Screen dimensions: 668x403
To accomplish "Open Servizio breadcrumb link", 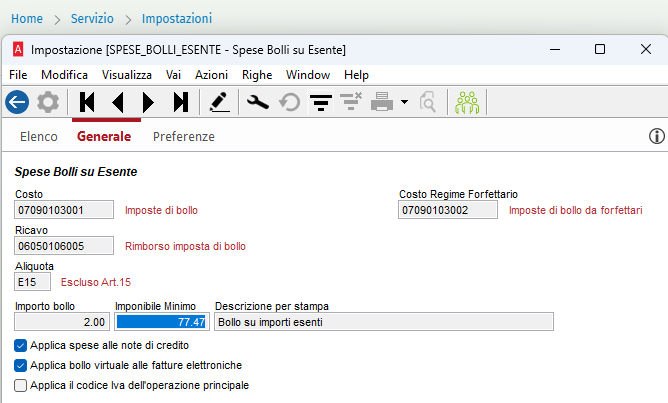I will 92,19.
